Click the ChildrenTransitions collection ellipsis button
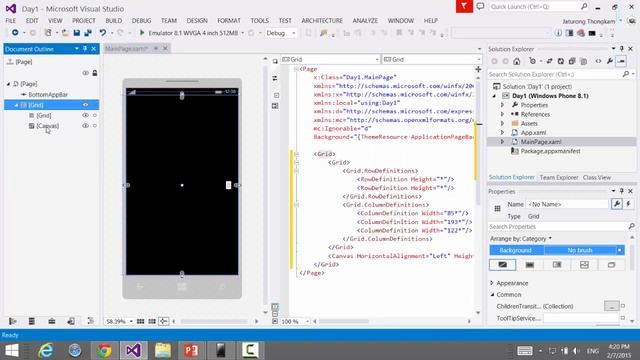 [x=611, y=306]
